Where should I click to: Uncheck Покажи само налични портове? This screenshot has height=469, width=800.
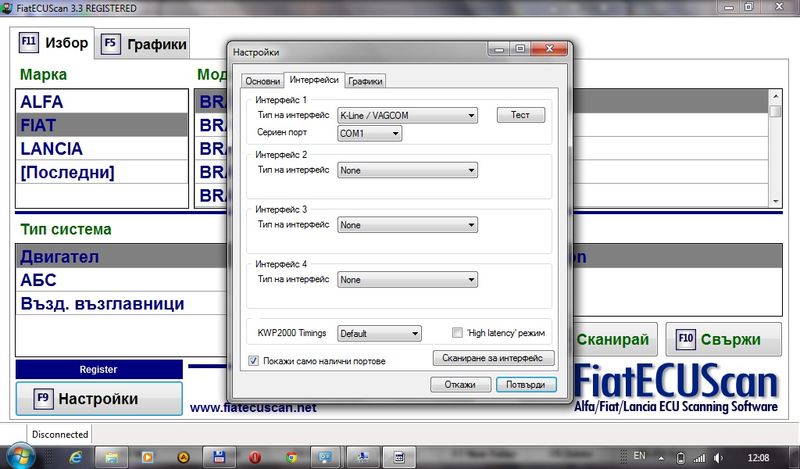(x=253, y=359)
